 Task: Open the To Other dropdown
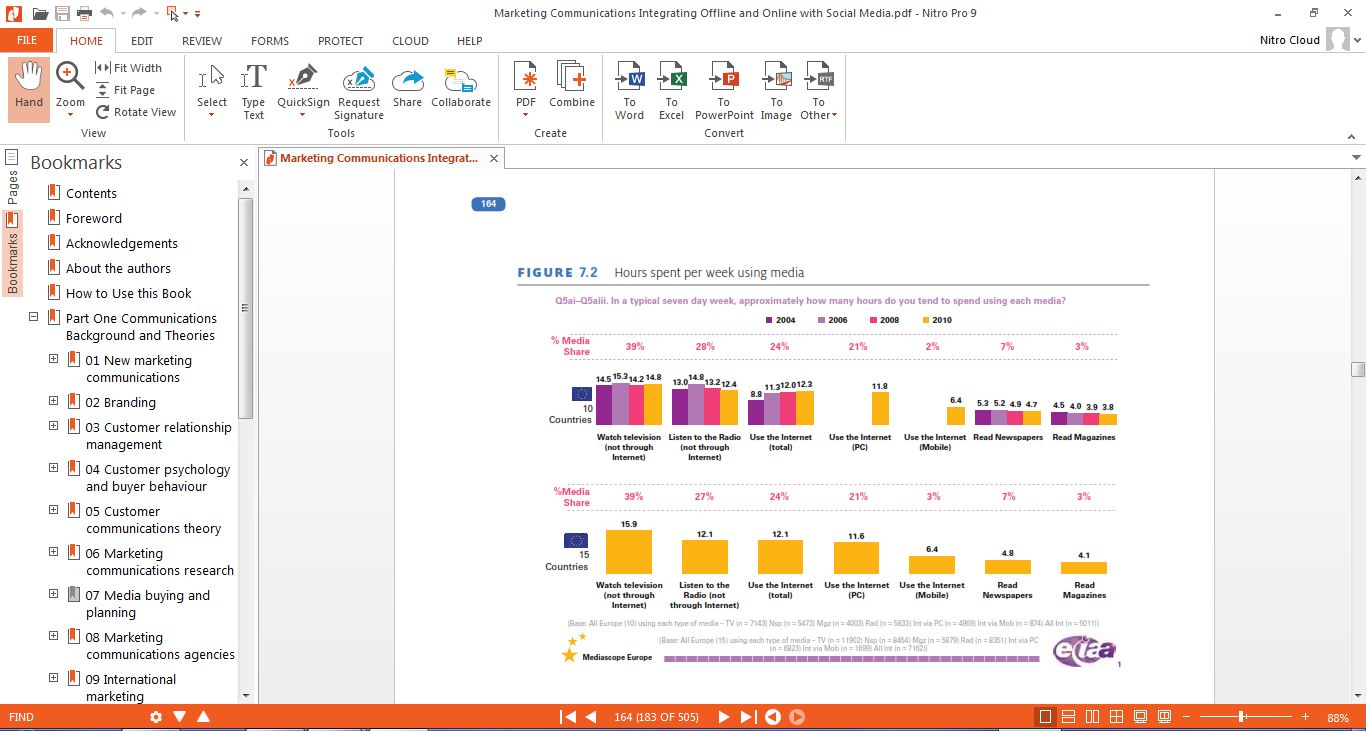[818, 91]
